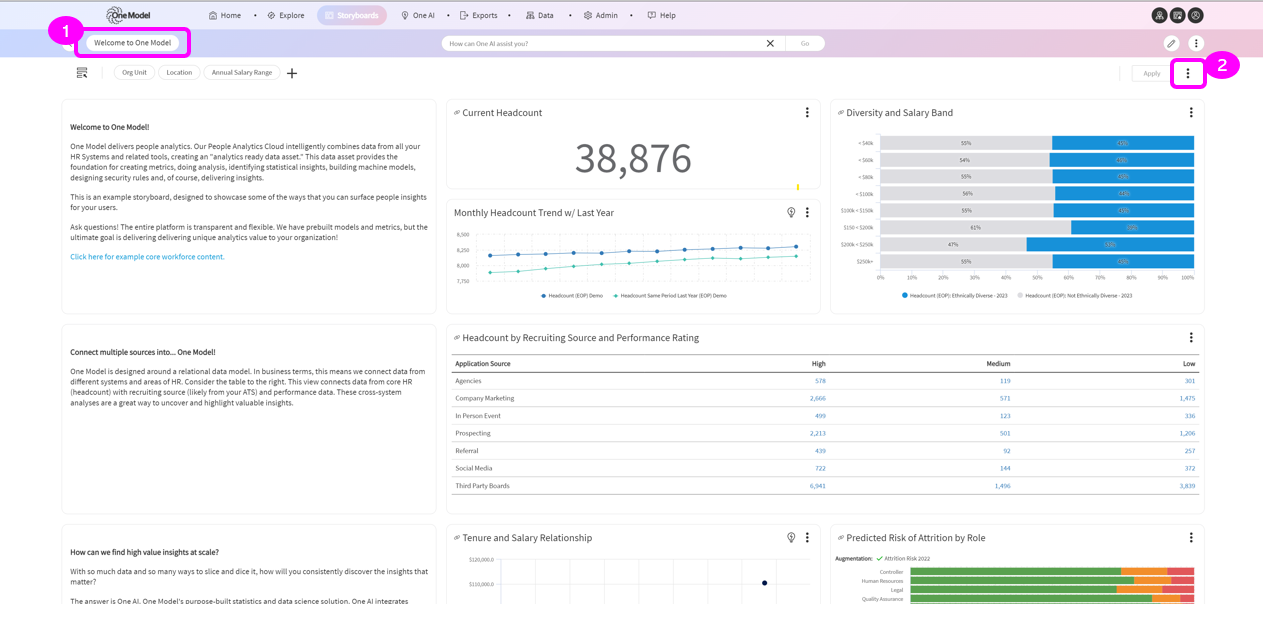This screenshot has height=622, width=1263.
Task: Click lightbulb insights icon on Monthly Headcount Trend
Action: coord(791,213)
